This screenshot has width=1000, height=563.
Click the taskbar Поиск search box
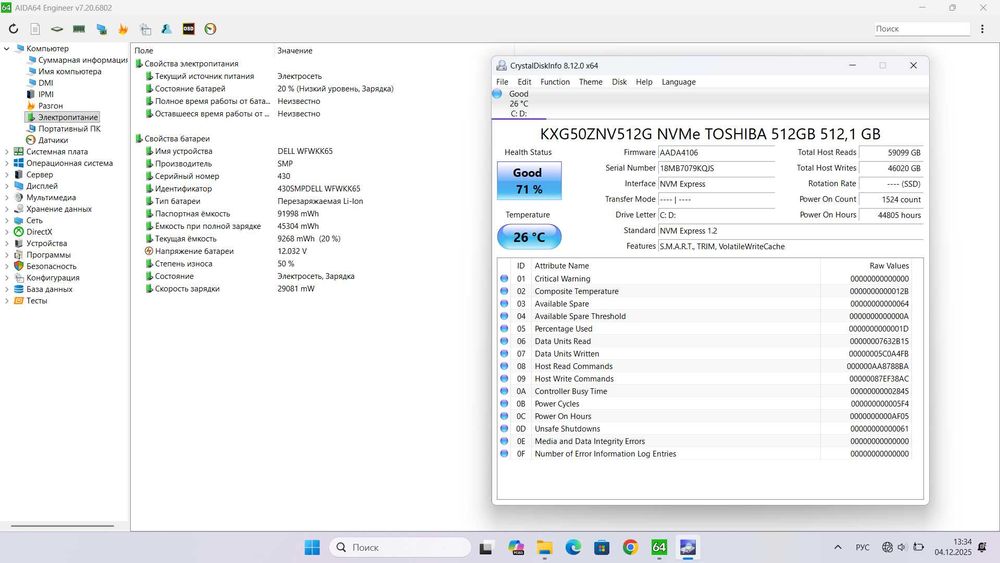(x=400, y=547)
